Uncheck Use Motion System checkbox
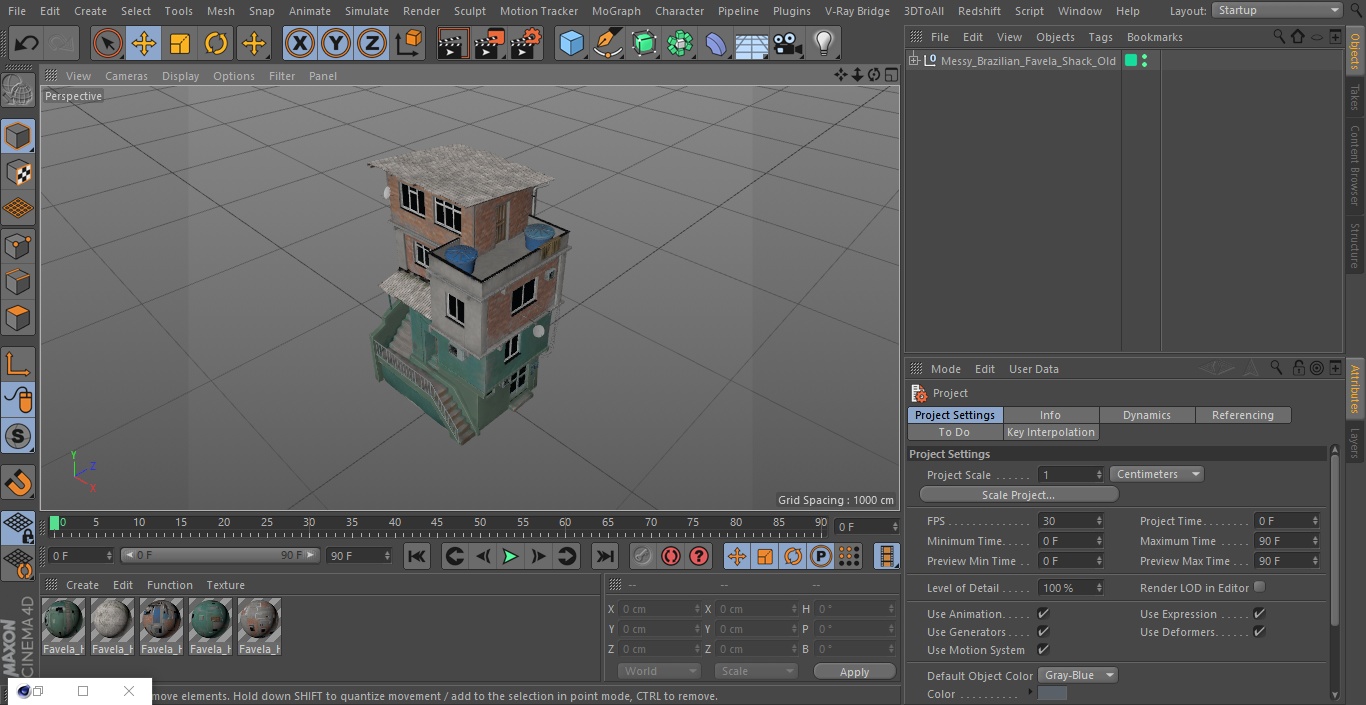 1043,649
